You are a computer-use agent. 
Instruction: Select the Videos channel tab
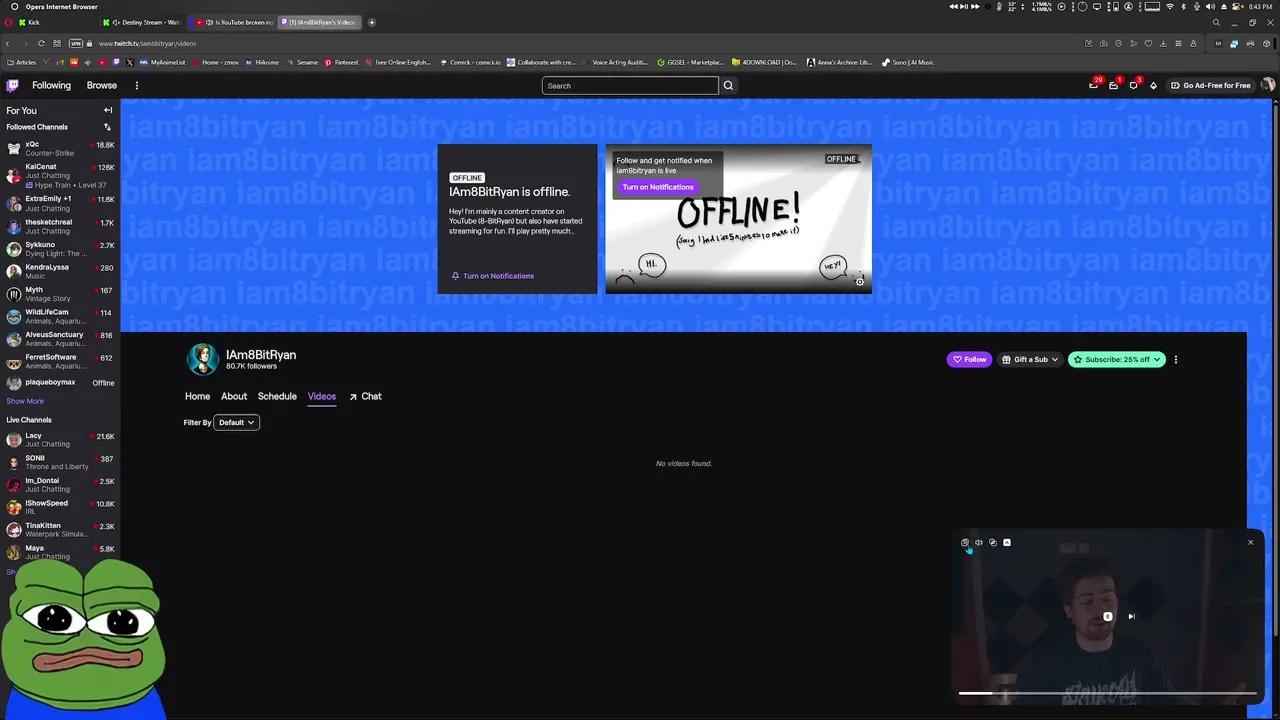pyautogui.click(x=321, y=396)
